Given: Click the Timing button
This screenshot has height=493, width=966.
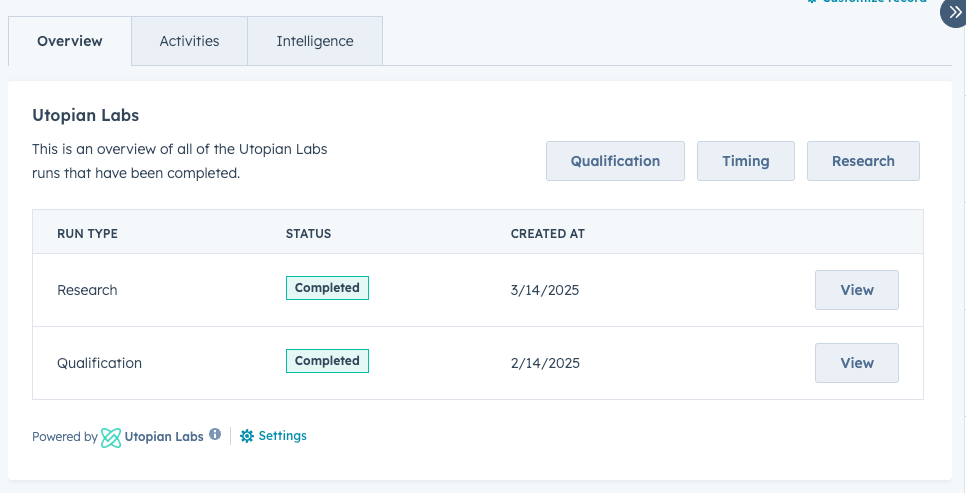Looking at the screenshot, I should (745, 161).
